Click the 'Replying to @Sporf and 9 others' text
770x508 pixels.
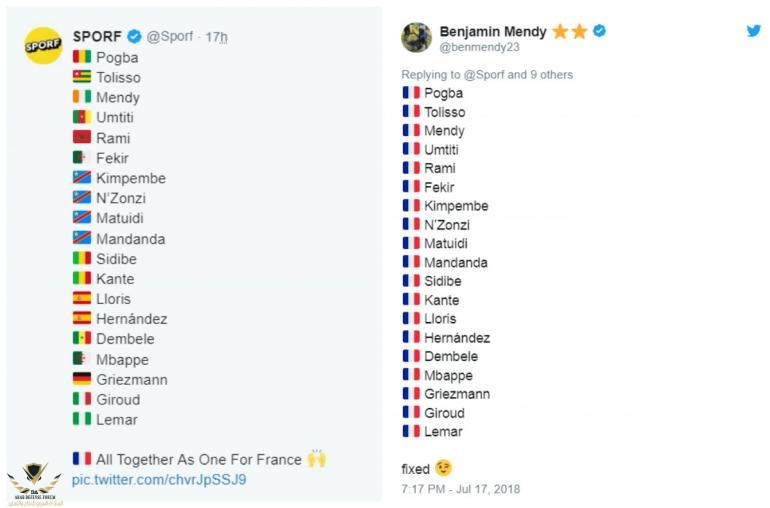[x=487, y=75]
